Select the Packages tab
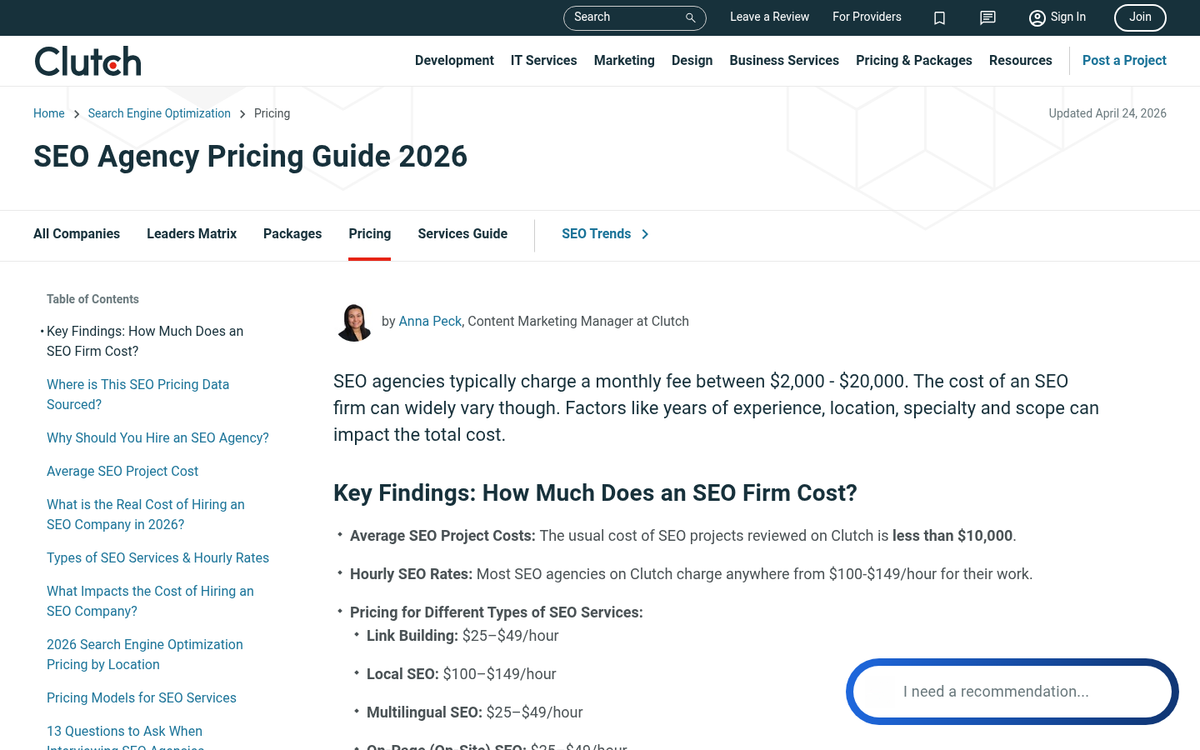Viewport: 1200px width, 750px height. point(292,234)
